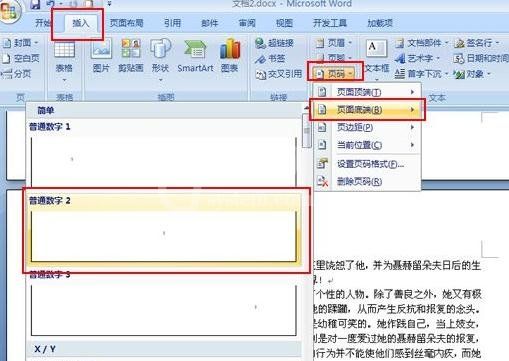Select Plain Number 2 (普通数字 2) thumbnail
This screenshot has height=361, width=509.
pyautogui.click(x=163, y=230)
